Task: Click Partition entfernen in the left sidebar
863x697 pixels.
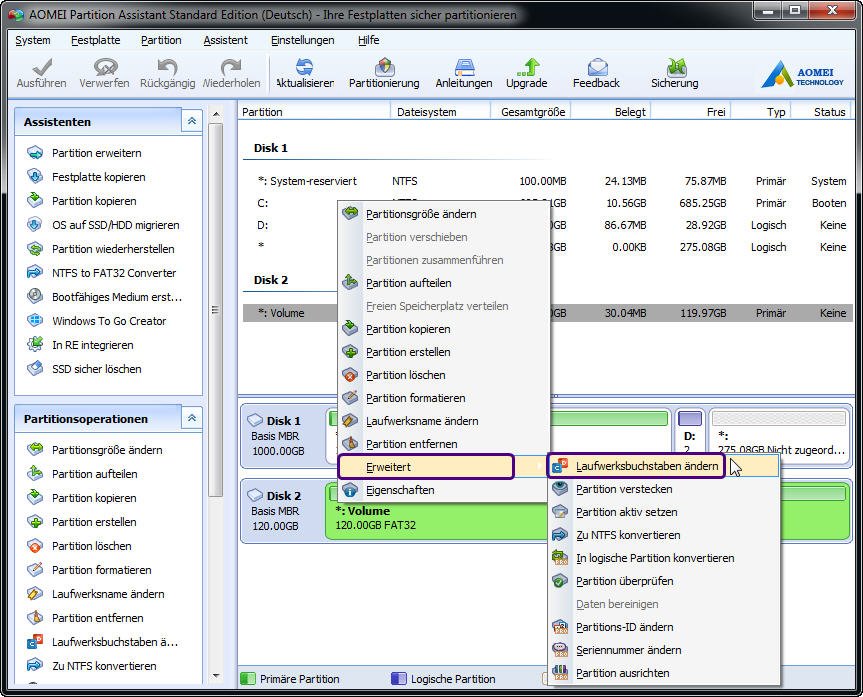Action: 97,618
